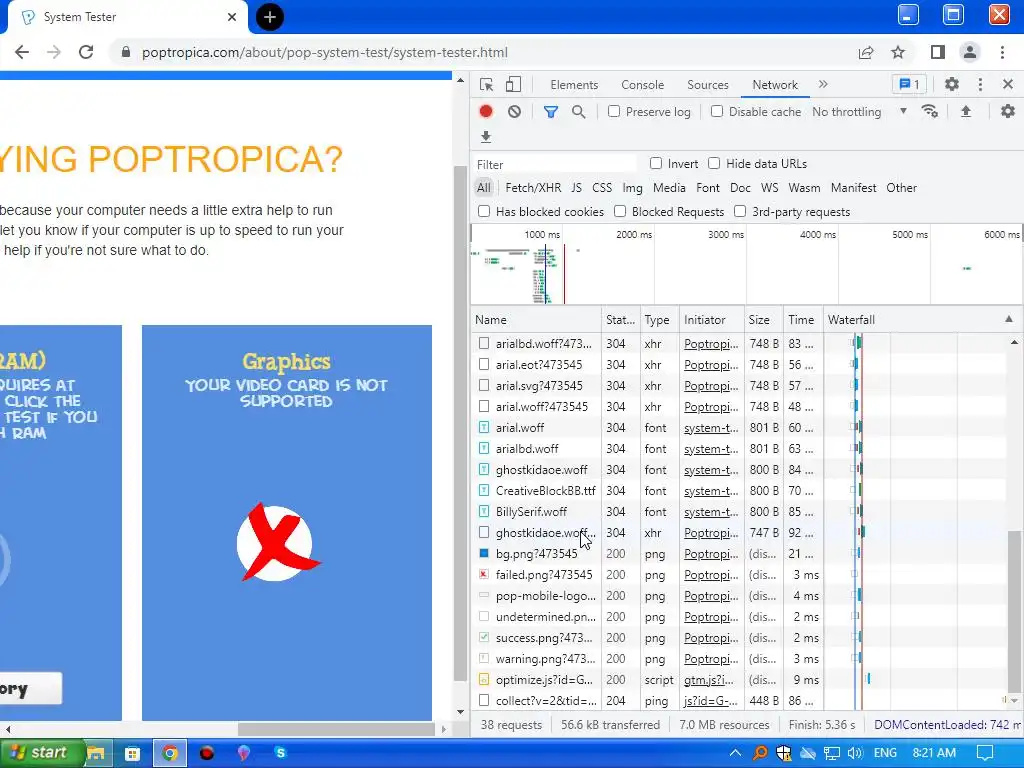
Task: Open Skype from the taskbar
Action: [280, 752]
